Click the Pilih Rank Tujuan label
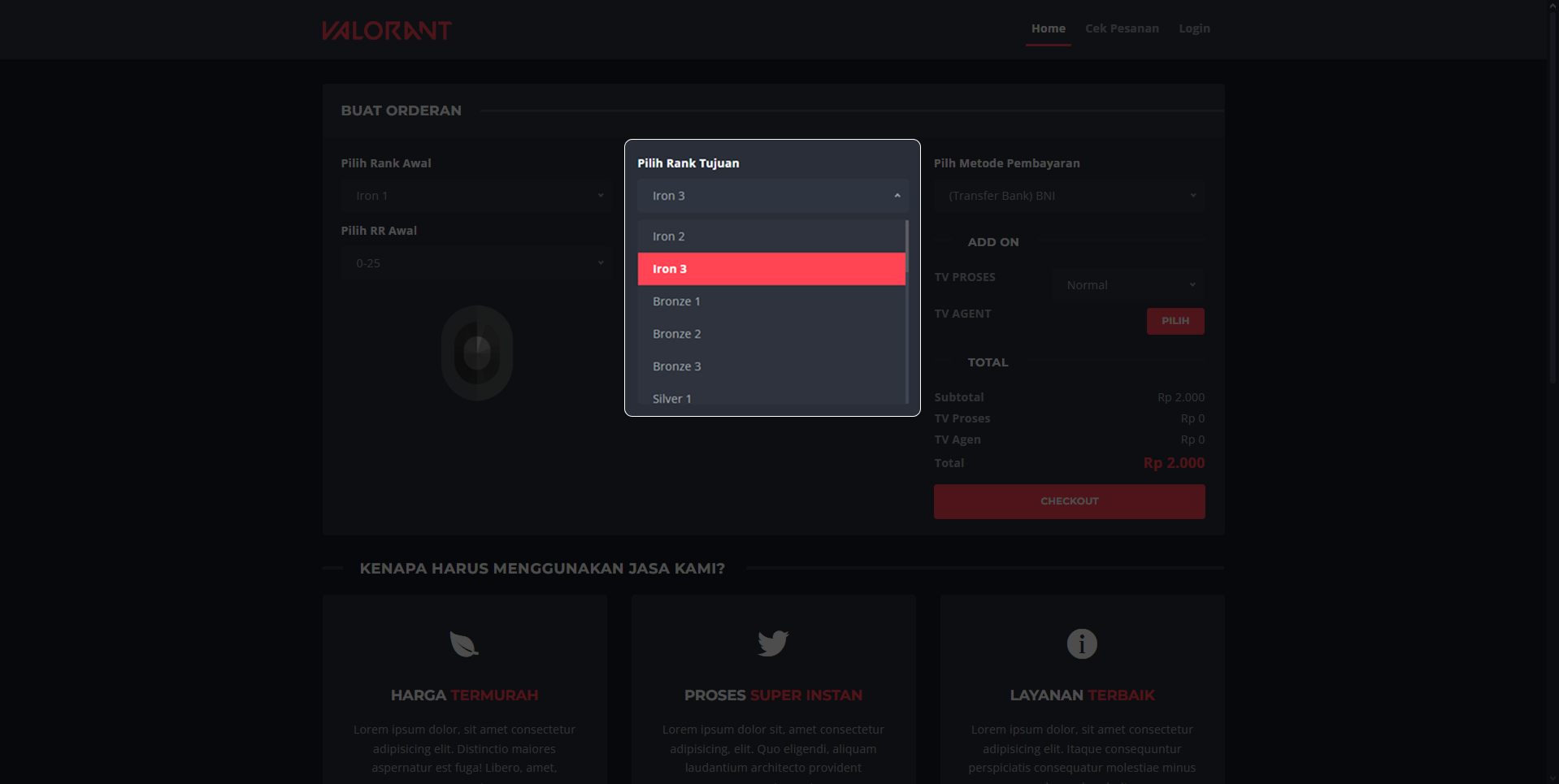 point(688,163)
